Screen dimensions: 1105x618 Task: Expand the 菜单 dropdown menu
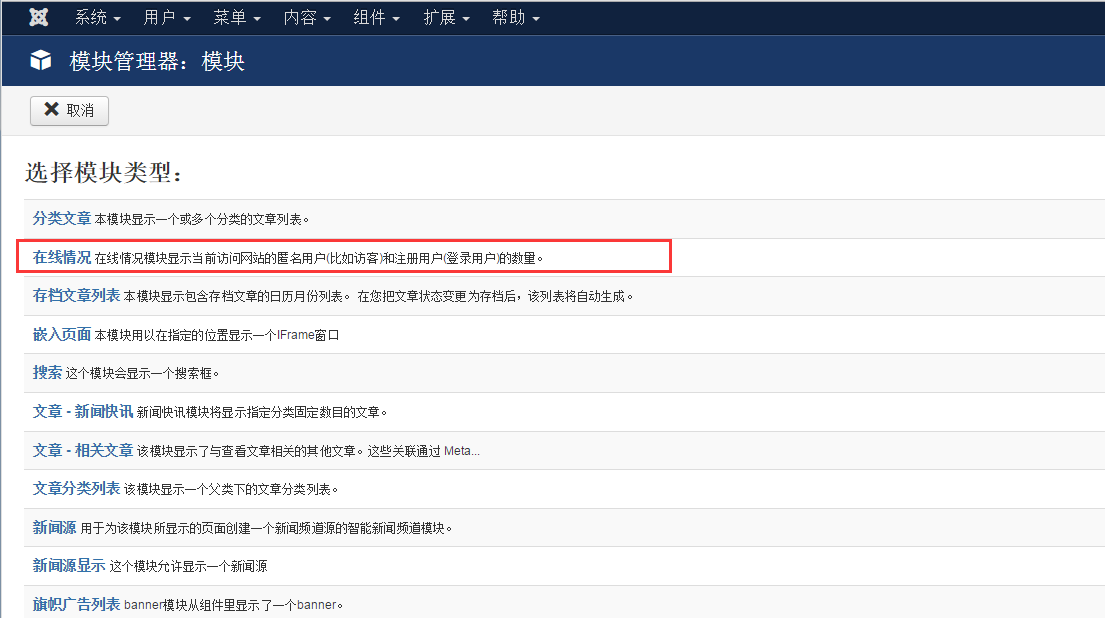click(237, 18)
